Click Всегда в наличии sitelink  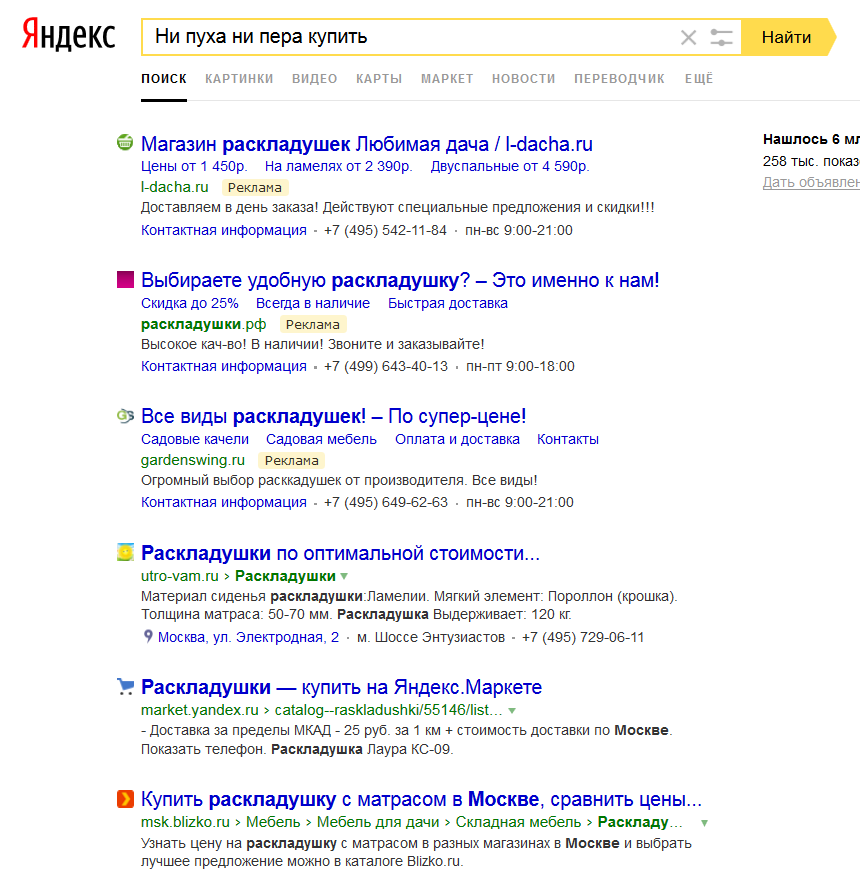pos(313,303)
